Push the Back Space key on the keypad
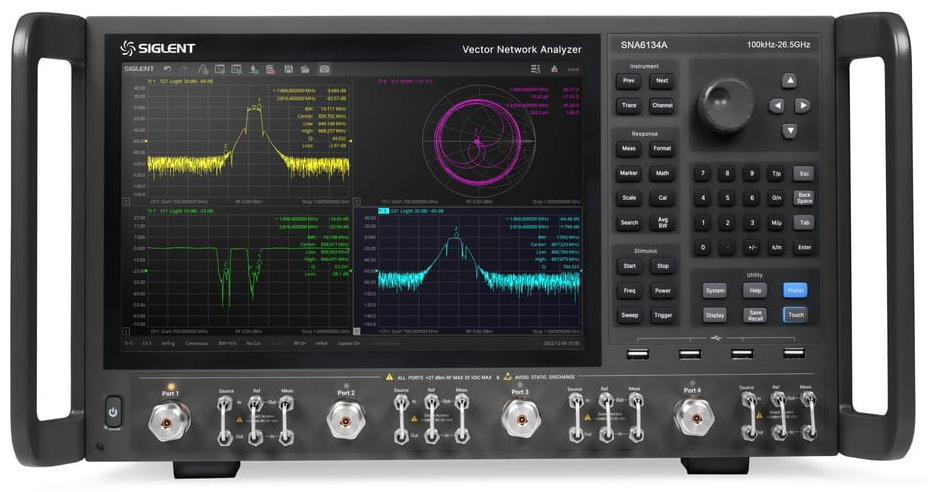 coord(804,198)
